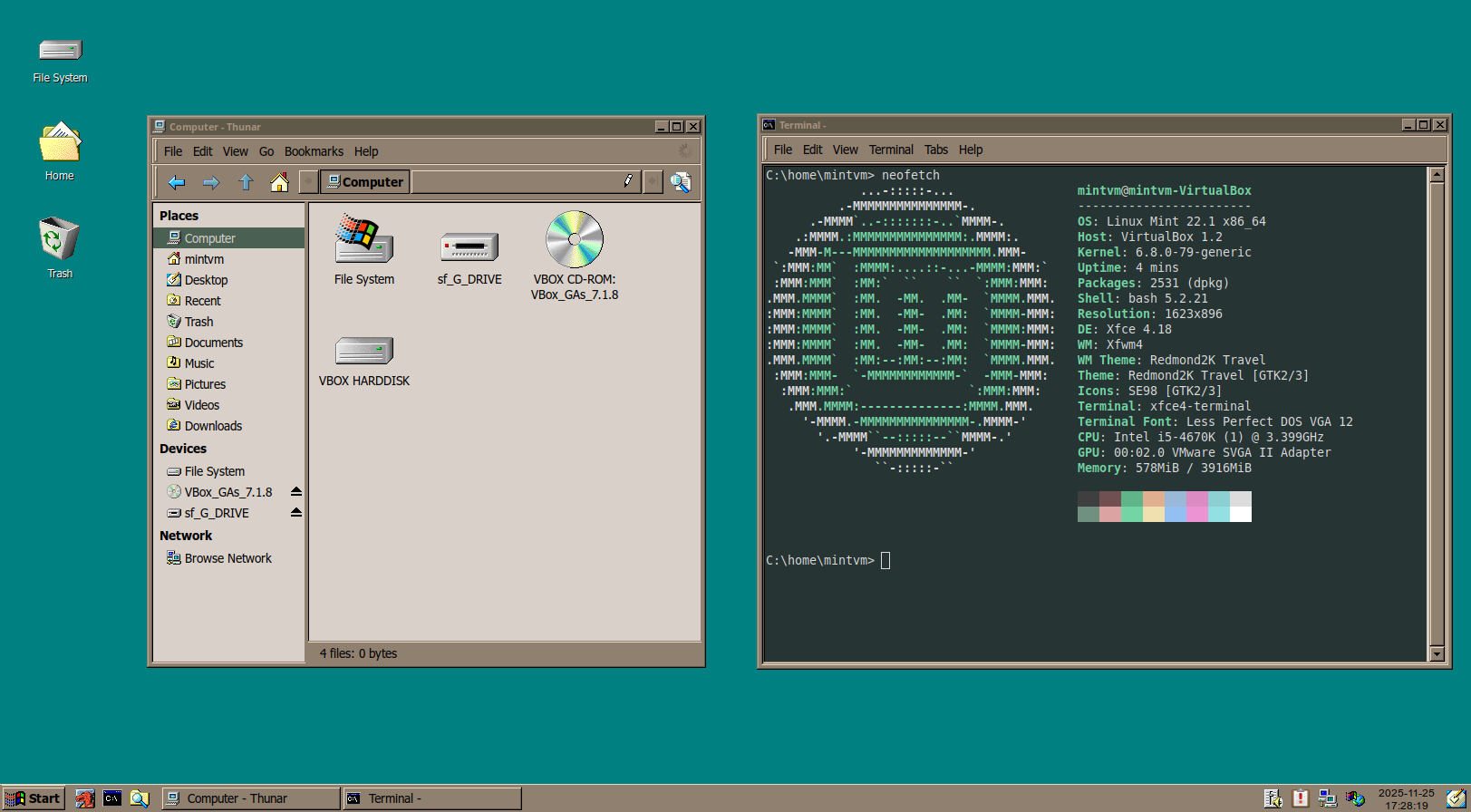This screenshot has width=1471, height=812.
Task: Switch to Terminal via taskbar button
Action: 431,798
